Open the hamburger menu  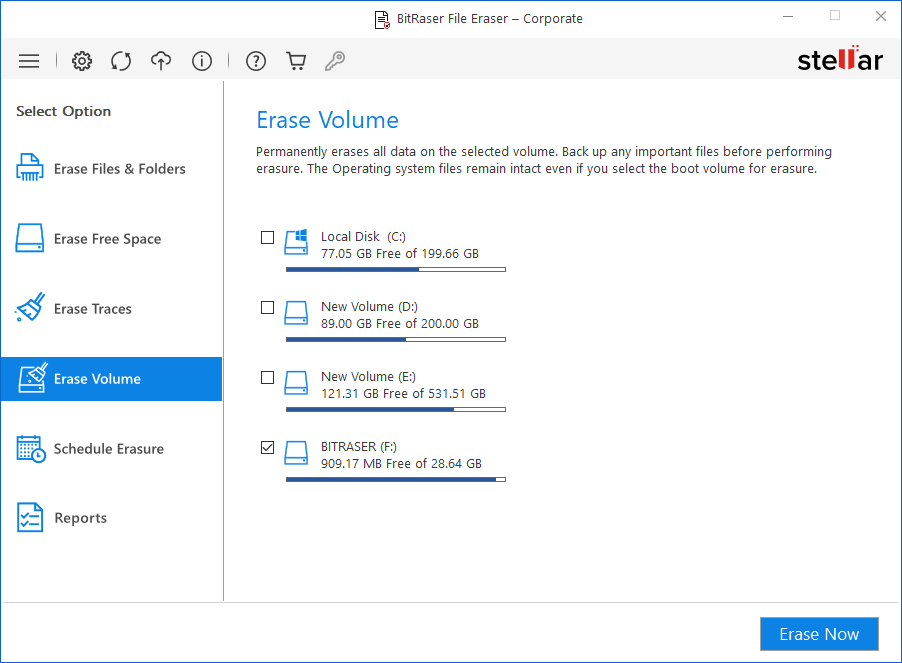(x=29, y=61)
